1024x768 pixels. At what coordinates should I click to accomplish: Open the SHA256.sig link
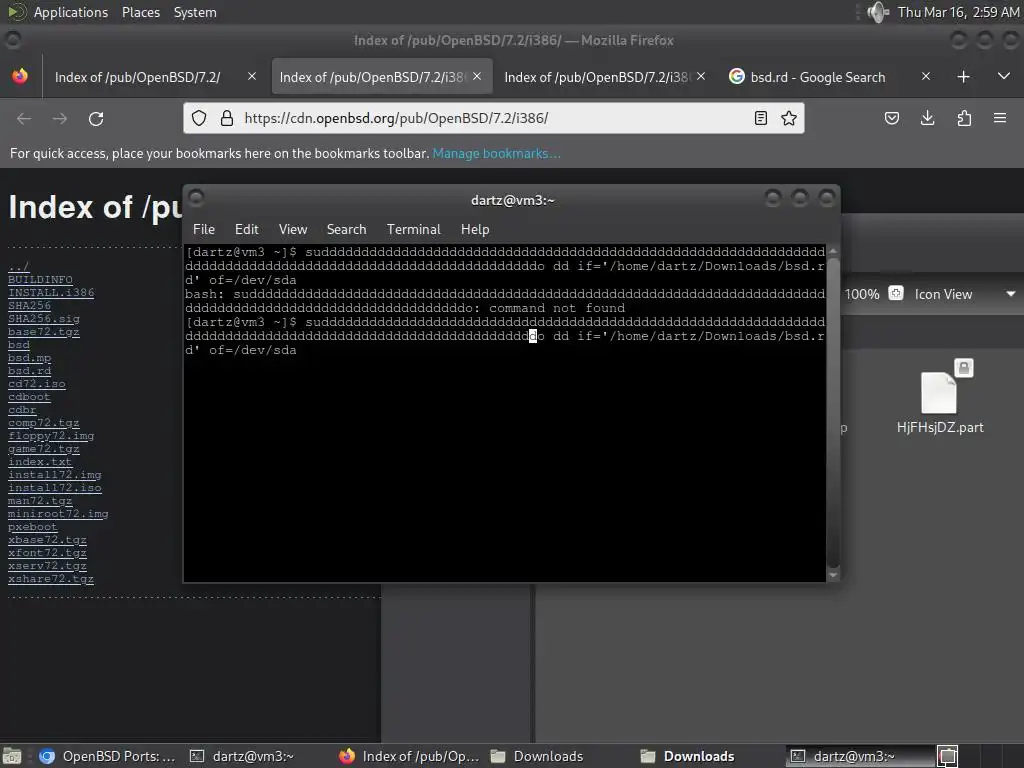(44, 319)
